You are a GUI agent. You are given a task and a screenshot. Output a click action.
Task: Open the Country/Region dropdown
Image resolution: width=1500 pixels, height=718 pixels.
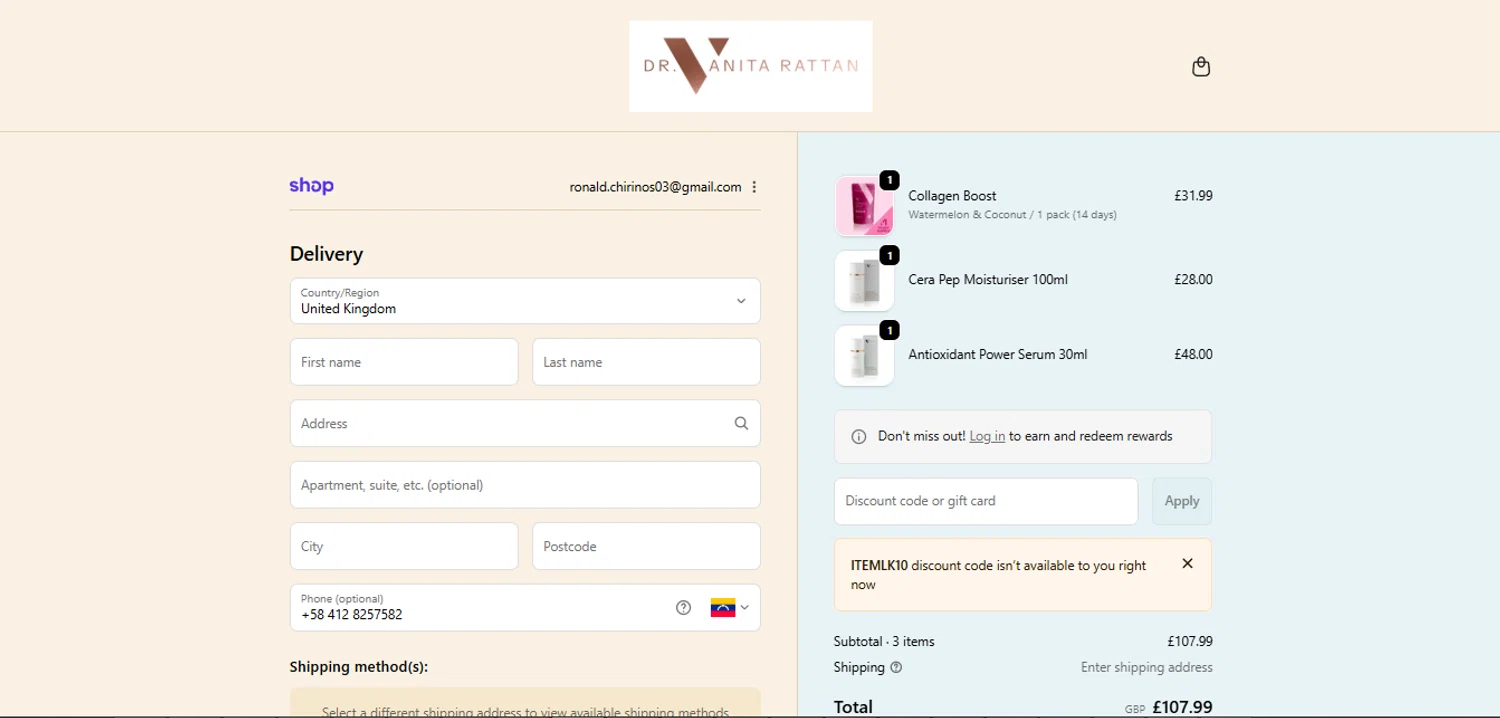pyautogui.click(x=525, y=301)
